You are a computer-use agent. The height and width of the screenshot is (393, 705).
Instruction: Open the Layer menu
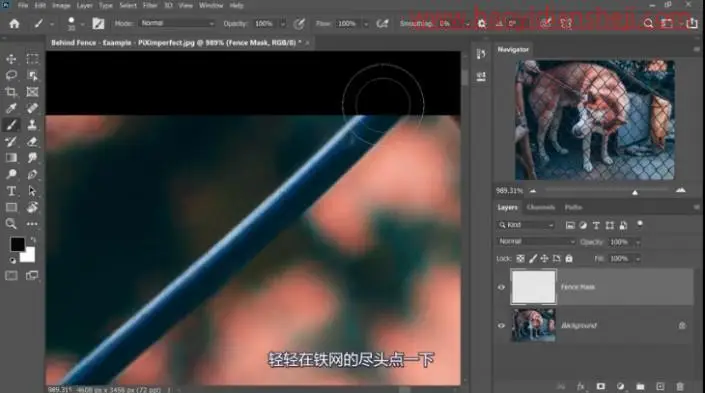pyautogui.click(x=85, y=5)
